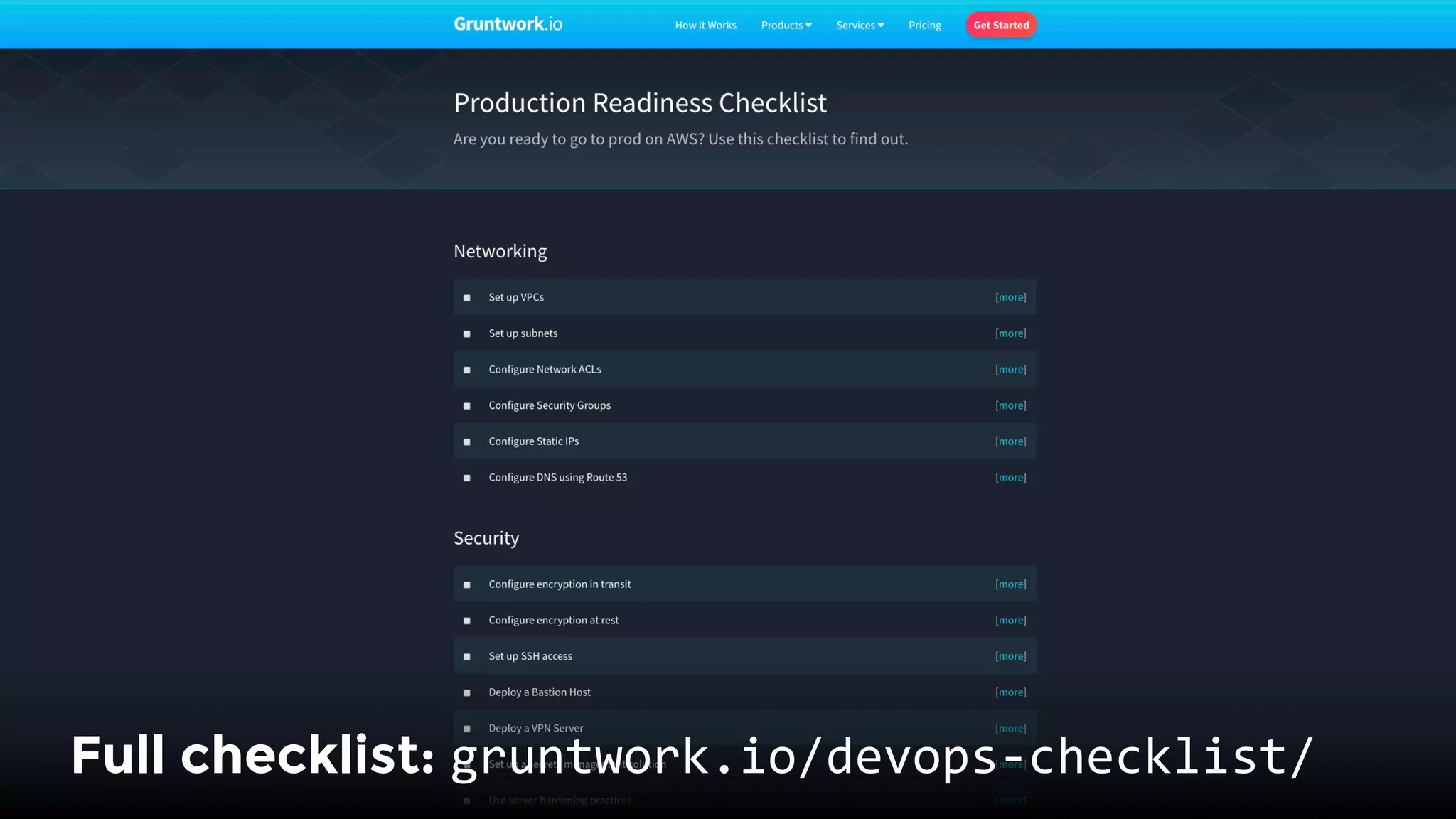Expand the Services dropdown menu
Screen dimensions: 1456x819
860,25
